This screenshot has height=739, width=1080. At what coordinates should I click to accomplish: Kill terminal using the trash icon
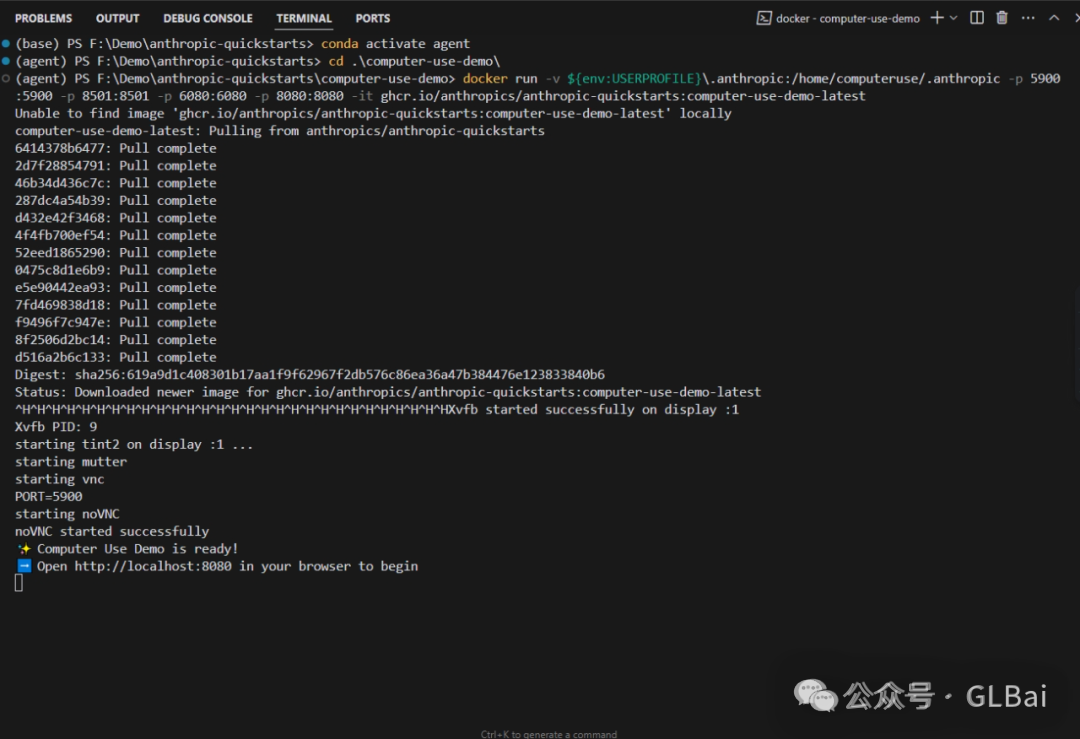[1002, 18]
